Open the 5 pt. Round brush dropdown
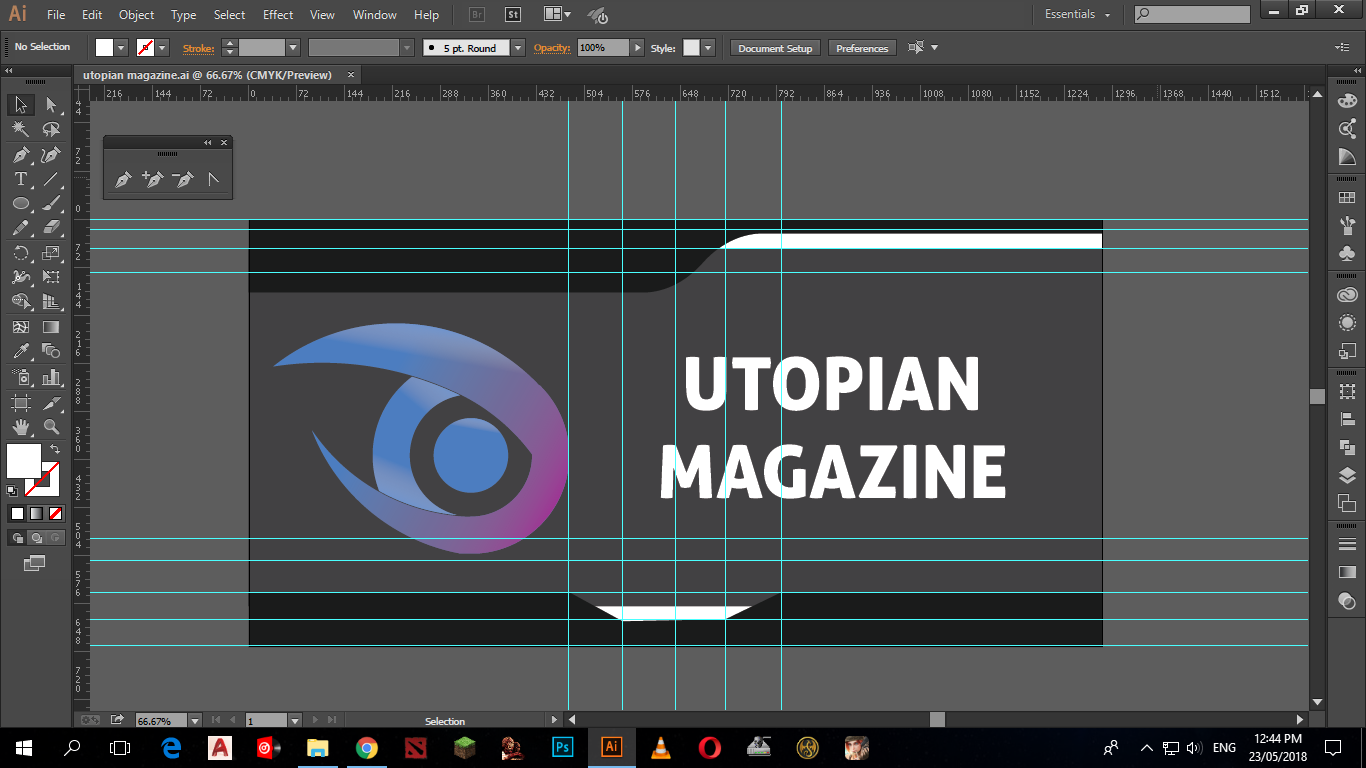This screenshot has height=768, width=1366. click(517, 48)
